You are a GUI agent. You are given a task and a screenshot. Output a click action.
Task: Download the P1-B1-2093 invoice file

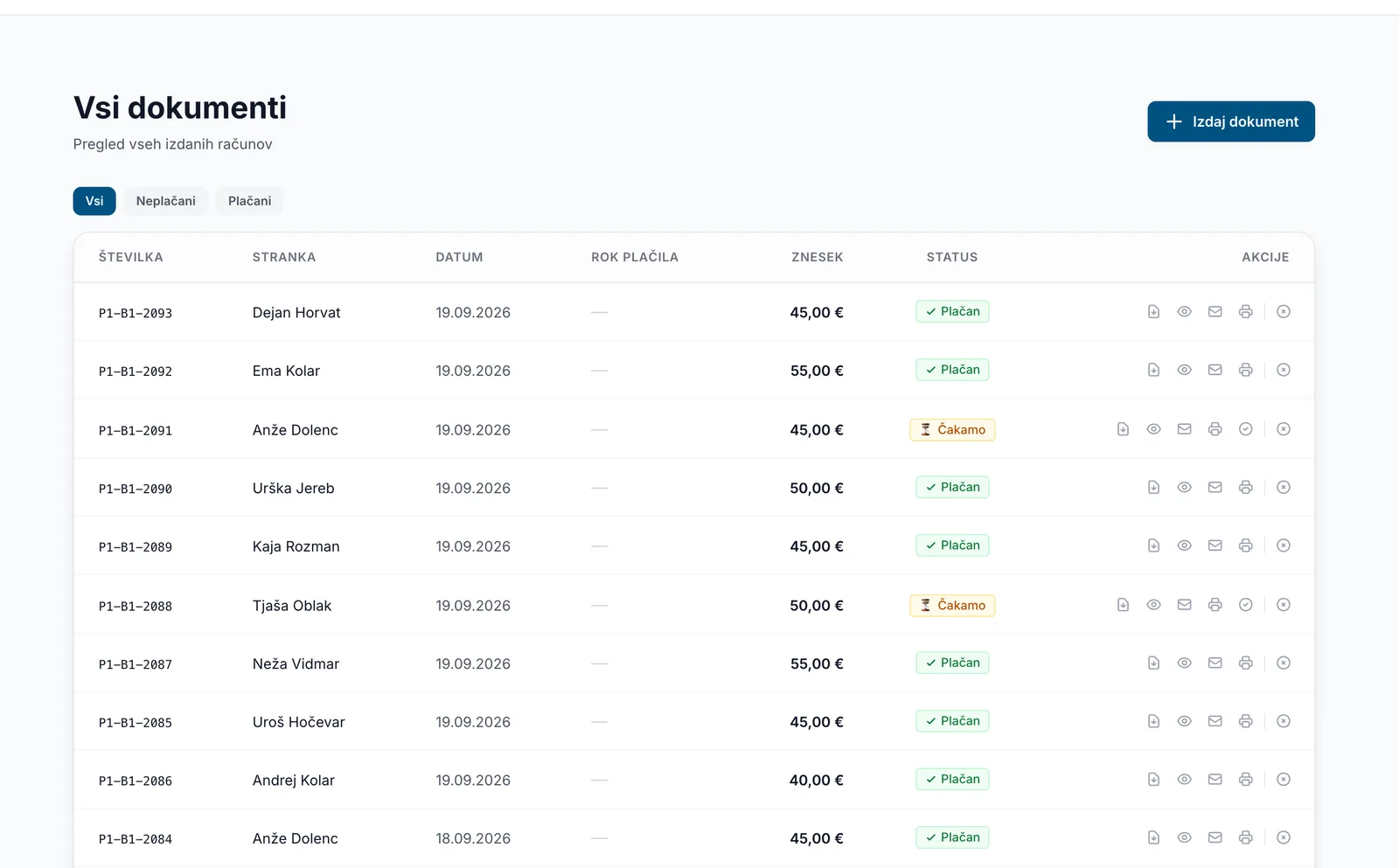(1153, 312)
